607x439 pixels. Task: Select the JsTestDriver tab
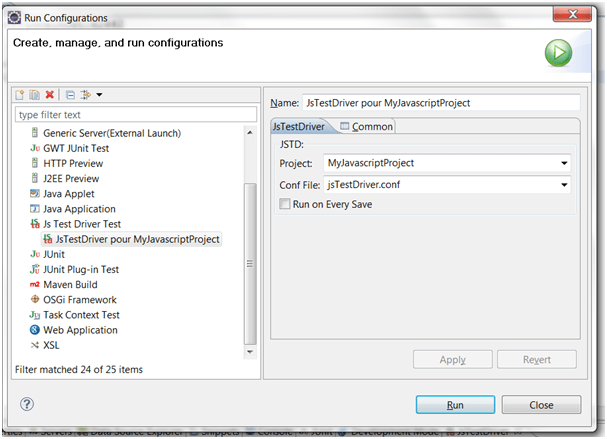pyautogui.click(x=302, y=126)
